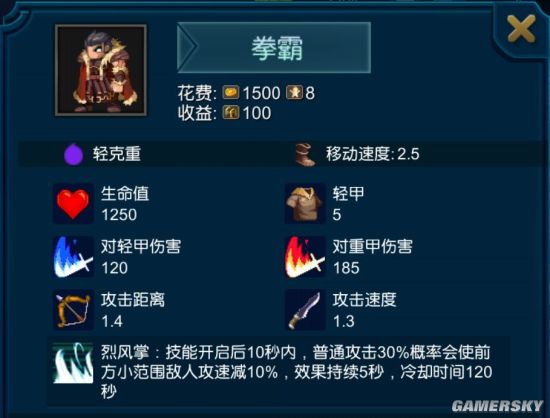Click the red heart 生命值 icon
550x418 pixels.
[73, 204]
